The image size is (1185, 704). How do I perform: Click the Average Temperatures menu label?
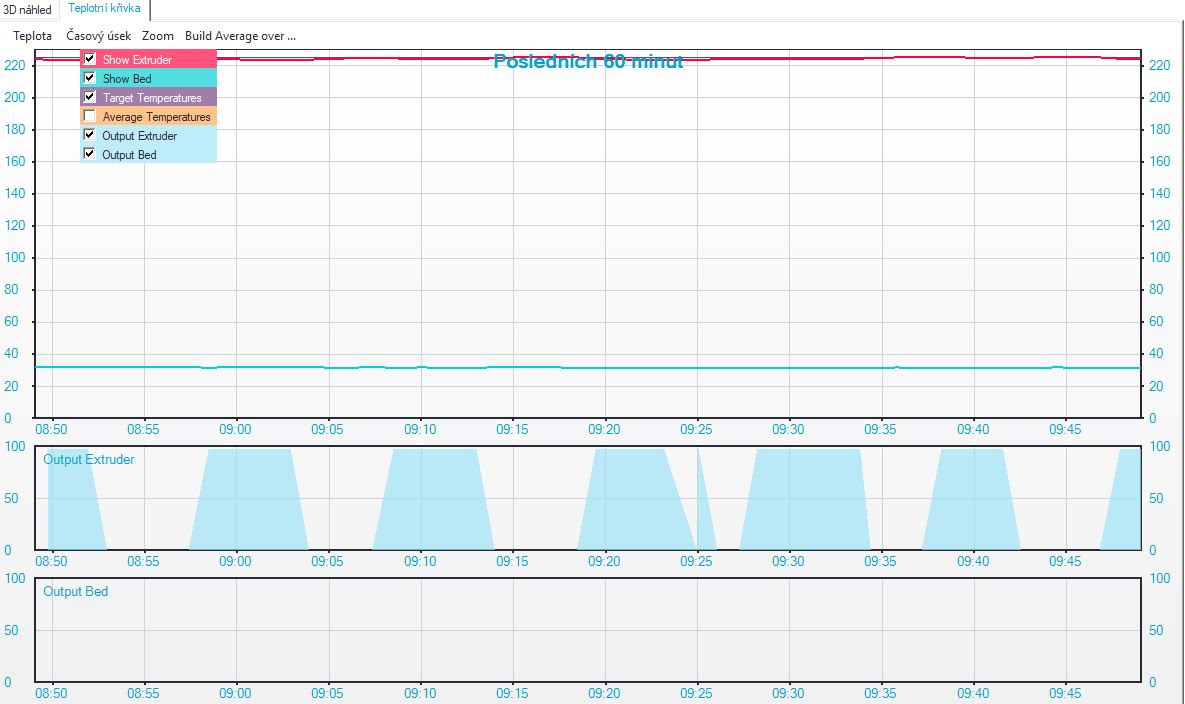[156, 117]
